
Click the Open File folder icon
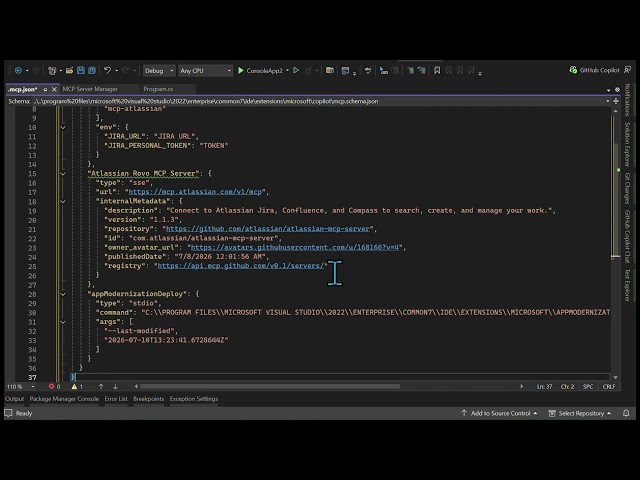(x=69, y=71)
